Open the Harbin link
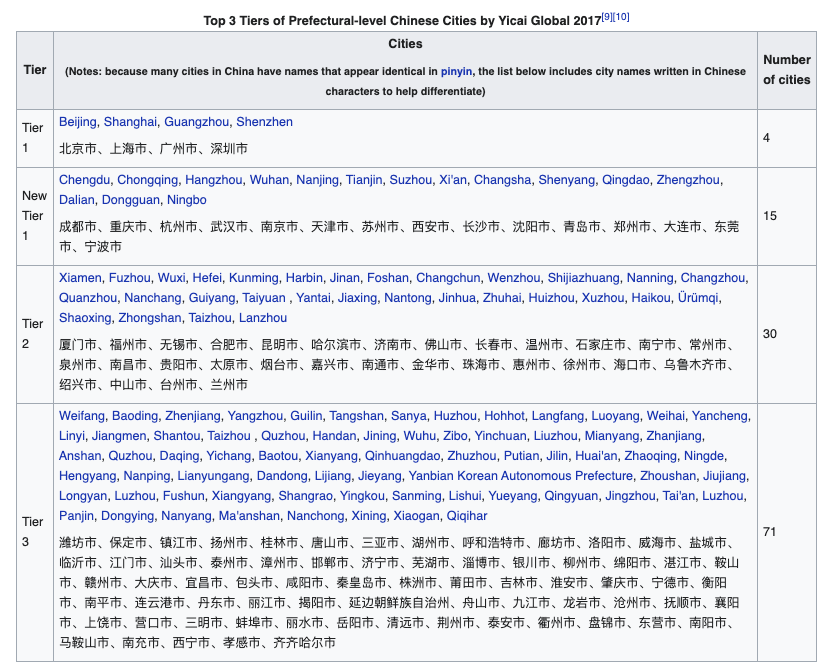This screenshot has height=669, width=829. 305,278
